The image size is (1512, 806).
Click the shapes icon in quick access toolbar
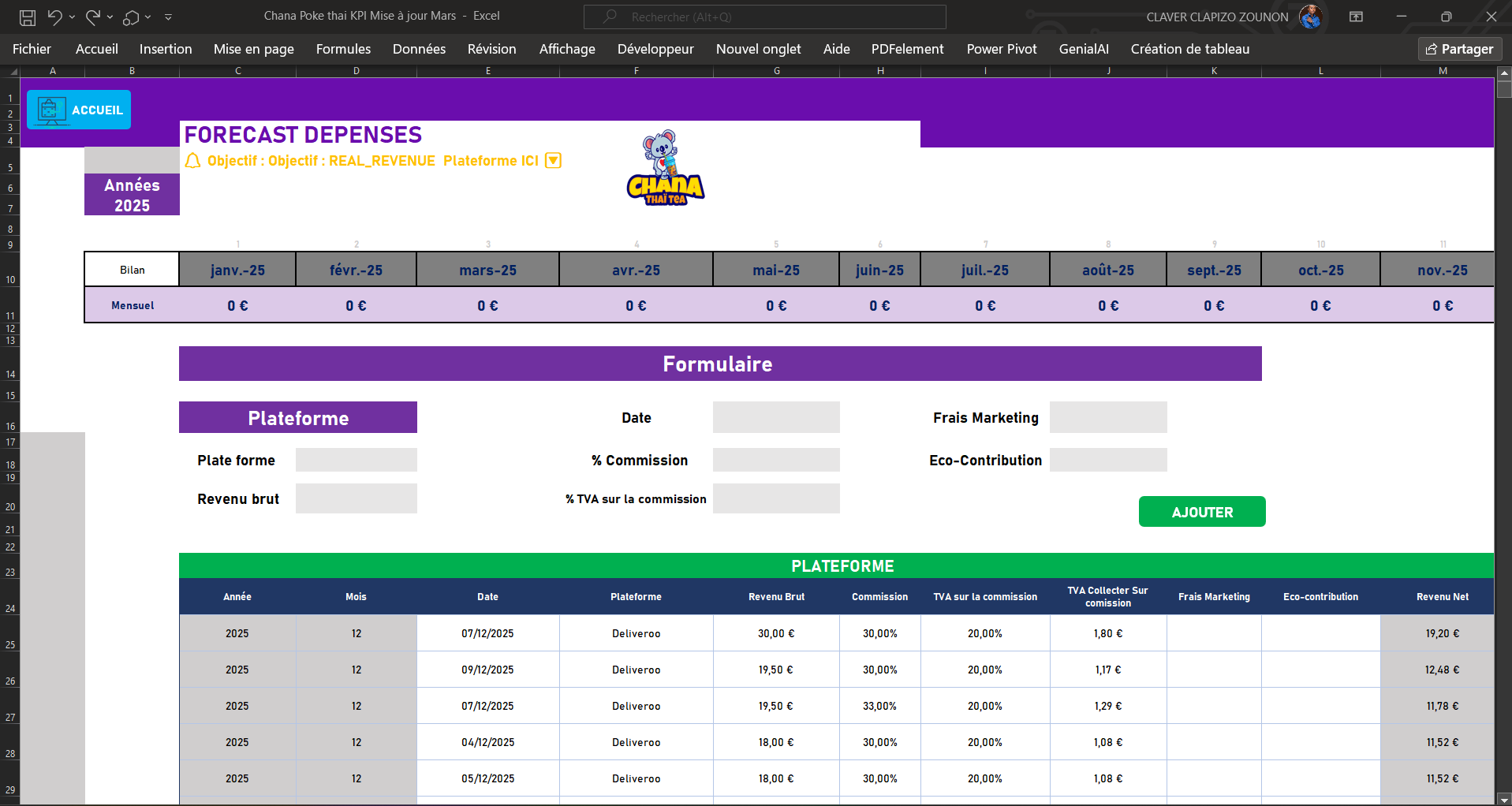[131, 17]
